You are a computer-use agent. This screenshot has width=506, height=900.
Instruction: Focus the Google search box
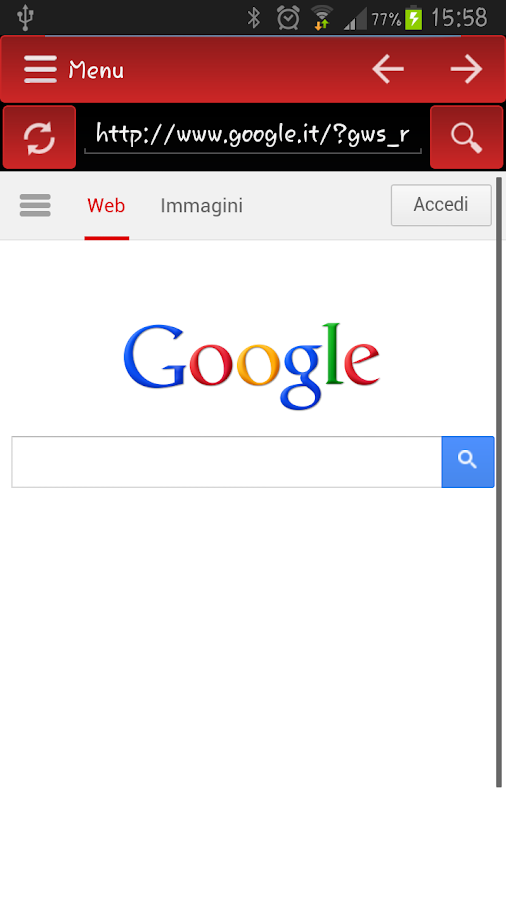point(227,462)
